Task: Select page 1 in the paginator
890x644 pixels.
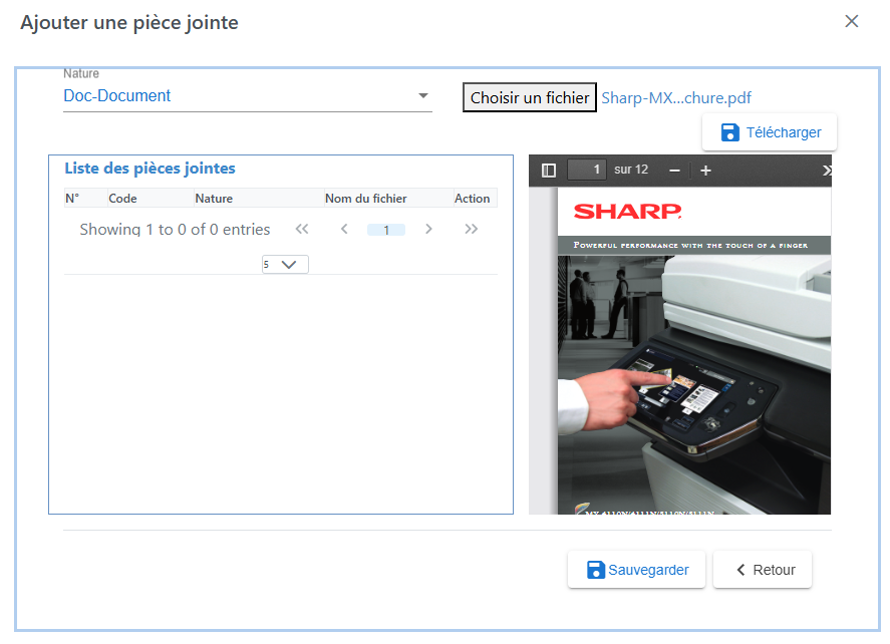Action: pyautogui.click(x=386, y=230)
